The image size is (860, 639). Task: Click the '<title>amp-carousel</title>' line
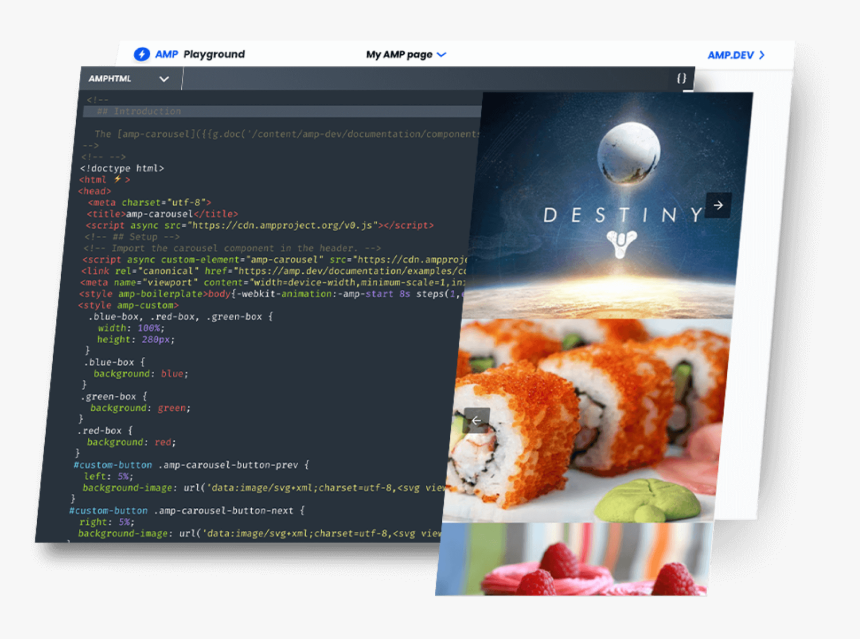[162, 214]
